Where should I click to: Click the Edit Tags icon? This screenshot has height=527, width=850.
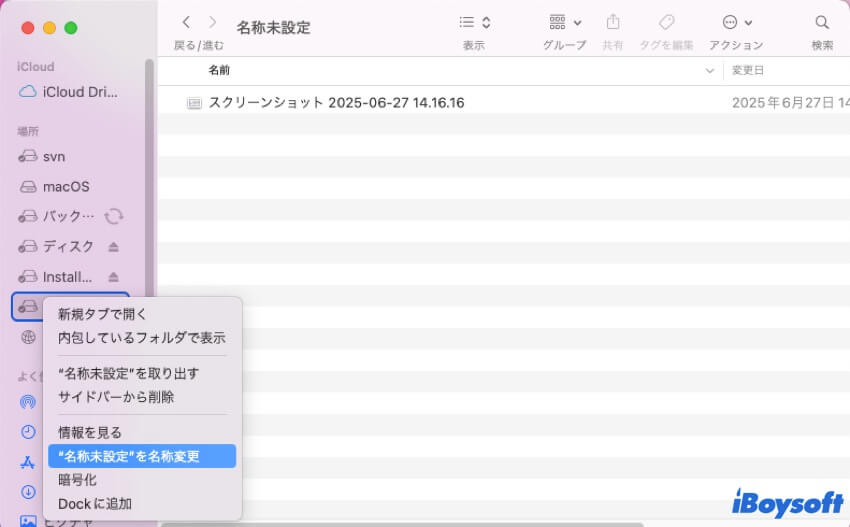(665, 22)
